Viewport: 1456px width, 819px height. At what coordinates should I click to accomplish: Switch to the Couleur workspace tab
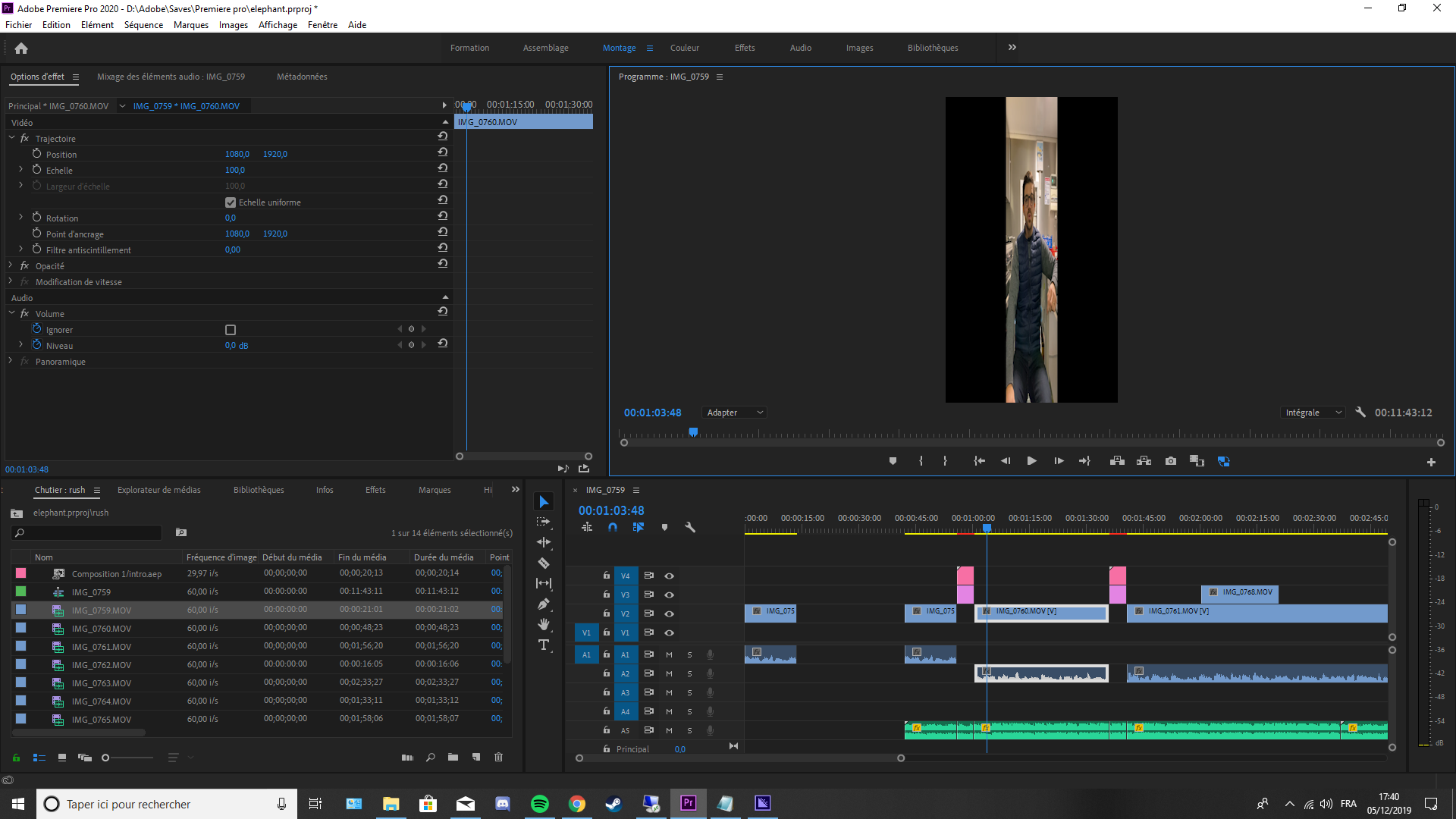point(684,48)
